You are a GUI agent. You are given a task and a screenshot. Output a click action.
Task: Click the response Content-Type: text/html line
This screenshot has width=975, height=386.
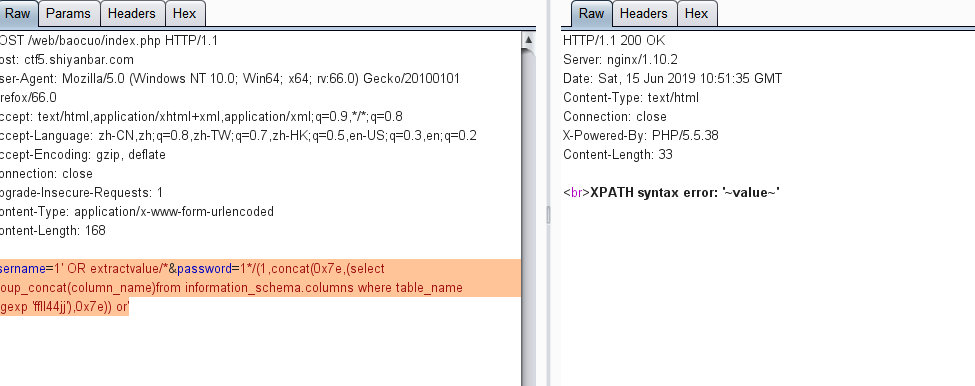(x=631, y=98)
